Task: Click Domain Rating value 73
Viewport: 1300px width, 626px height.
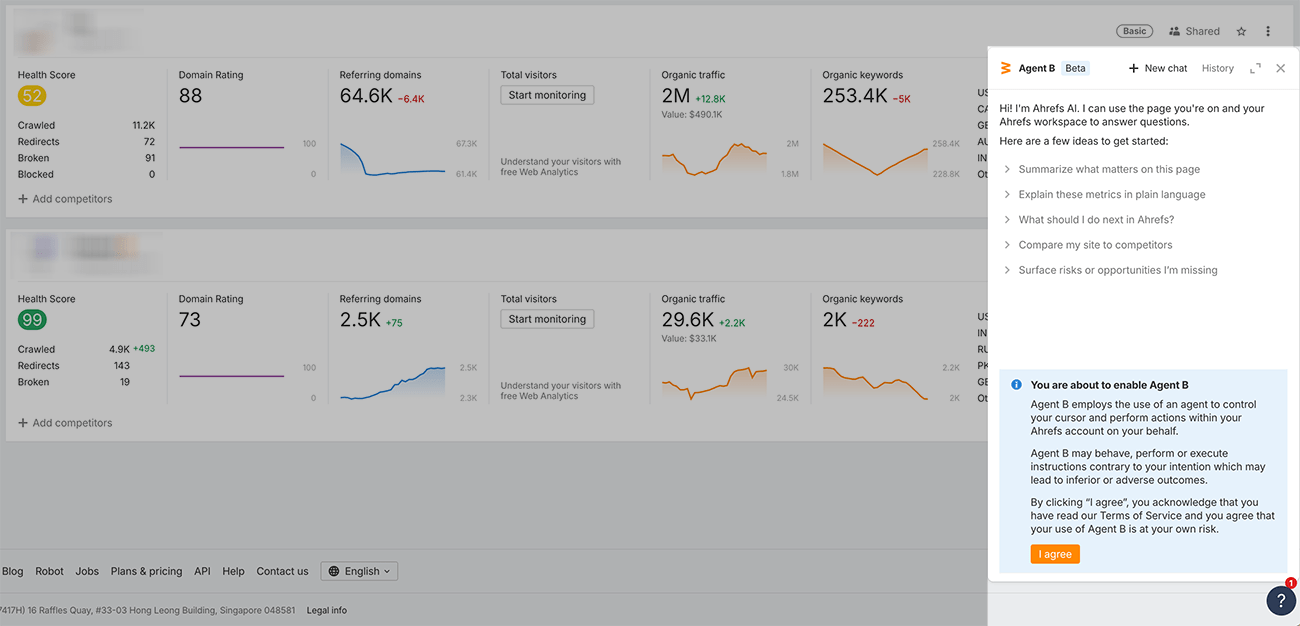Action: coord(190,320)
